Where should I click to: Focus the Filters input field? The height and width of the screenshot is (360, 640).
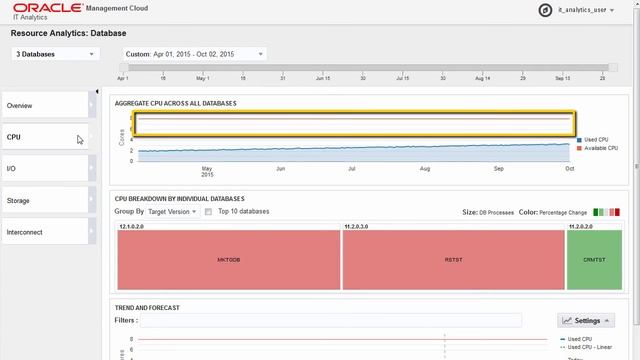331,320
